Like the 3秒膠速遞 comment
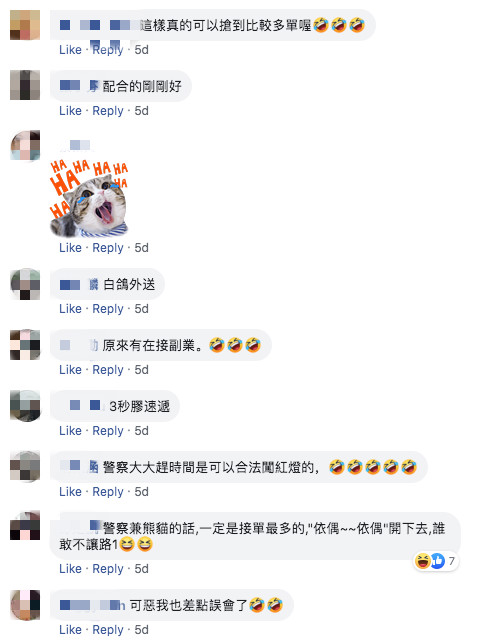493x640 pixels. coord(70,431)
